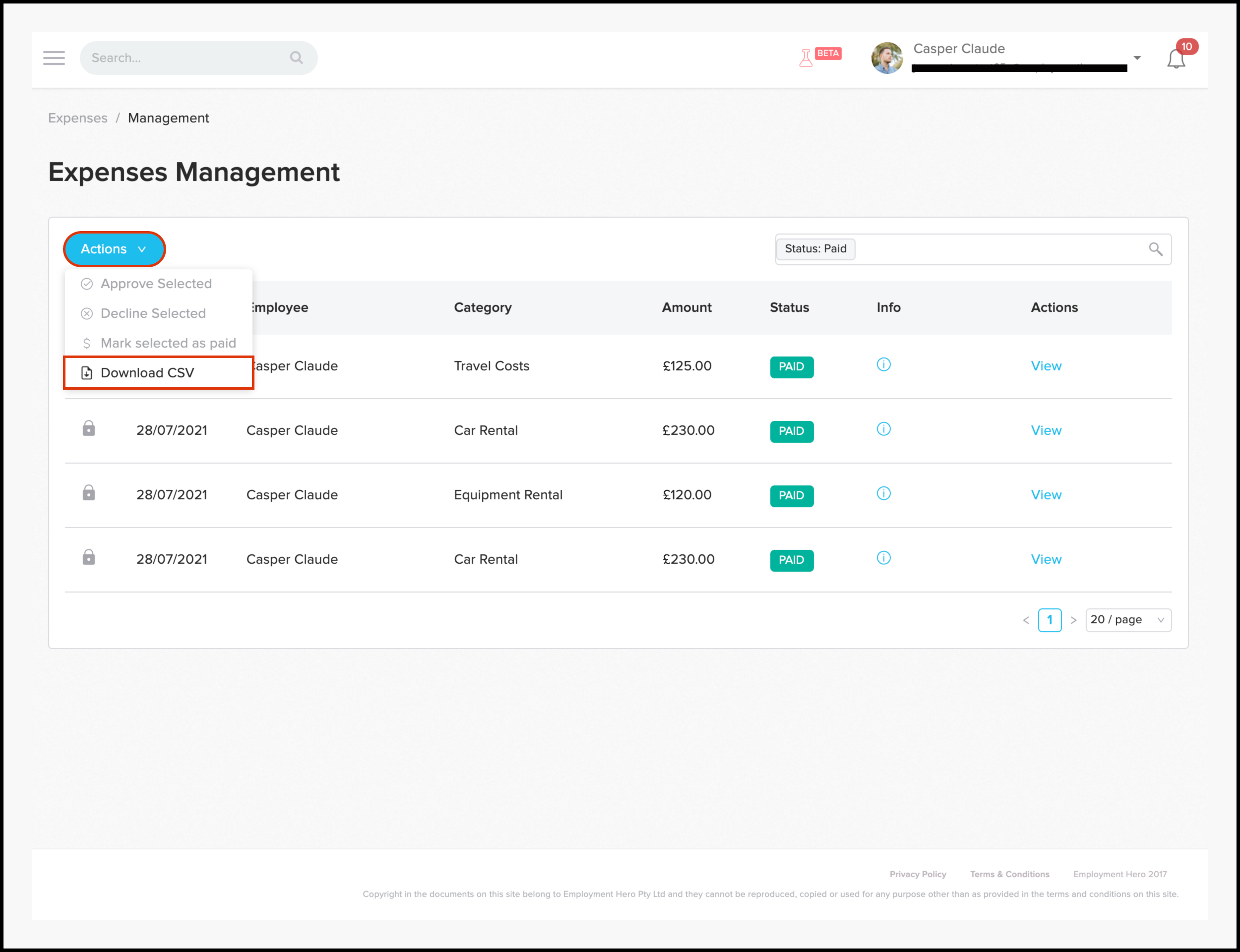Open the beta lab flask icon
The height and width of the screenshot is (952, 1240).
(x=806, y=58)
